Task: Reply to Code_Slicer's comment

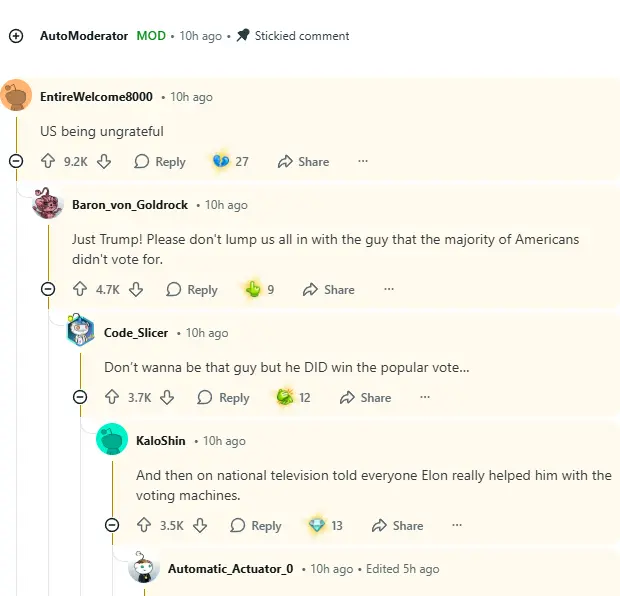Action: [x=223, y=397]
